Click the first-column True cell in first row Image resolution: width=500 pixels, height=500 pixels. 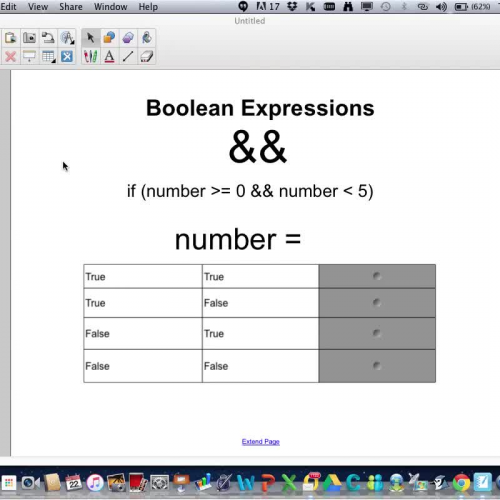click(x=143, y=276)
